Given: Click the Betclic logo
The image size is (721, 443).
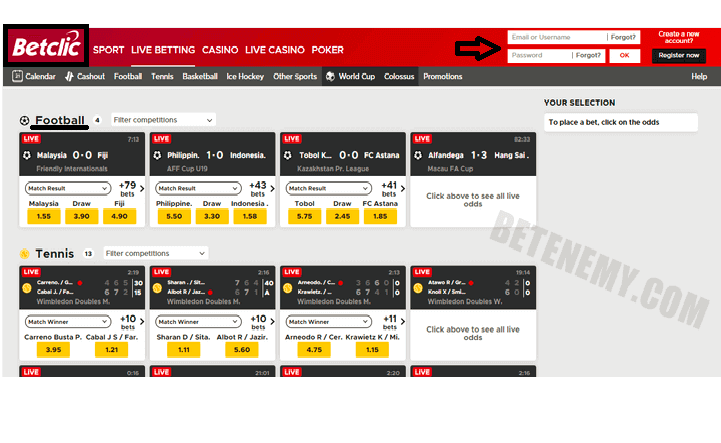Looking at the screenshot, I should 46,46.
